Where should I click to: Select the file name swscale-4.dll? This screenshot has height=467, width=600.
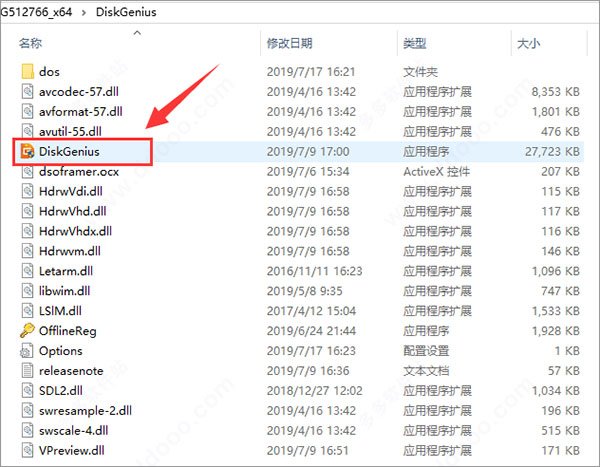(x=73, y=430)
